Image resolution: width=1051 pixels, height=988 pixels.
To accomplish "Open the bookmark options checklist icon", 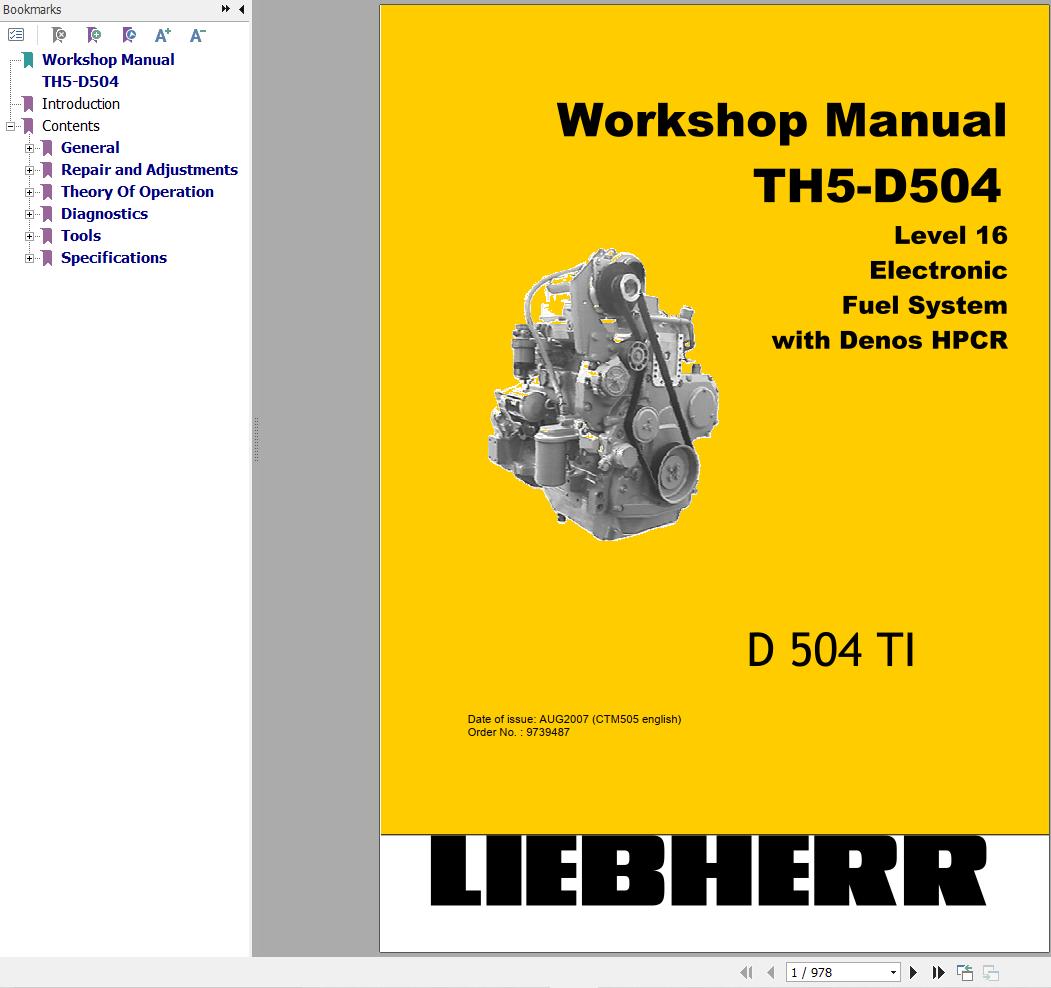I will tap(16, 34).
